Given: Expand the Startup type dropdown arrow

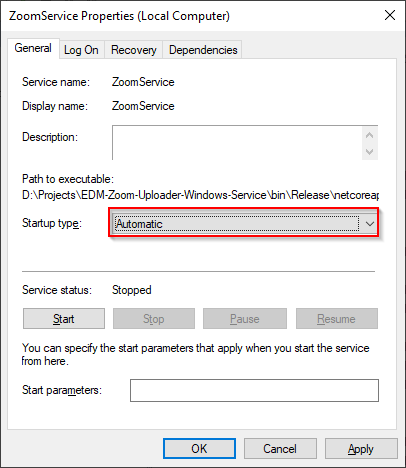Looking at the screenshot, I should pyautogui.click(x=369, y=224).
